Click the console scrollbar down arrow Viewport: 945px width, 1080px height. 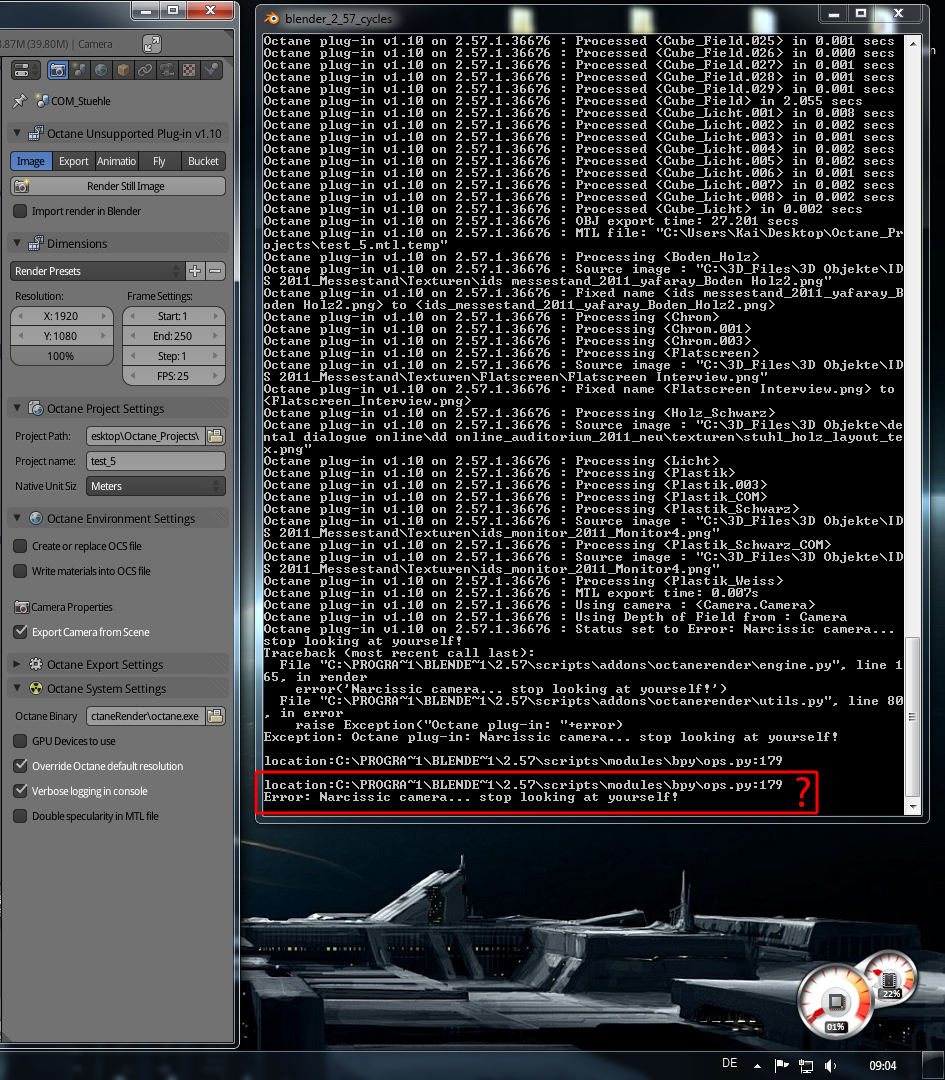[x=913, y=806]
